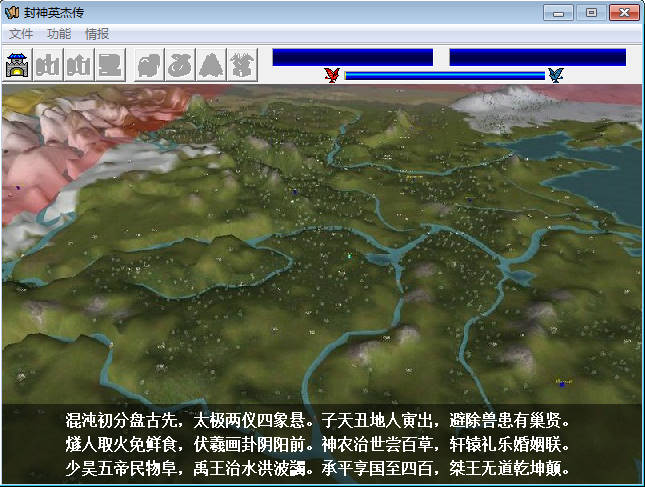This screenshot has width=645, height=487.
Task: Click the 封神英杰传 title bar app icon
Action: tap(12, 13)
